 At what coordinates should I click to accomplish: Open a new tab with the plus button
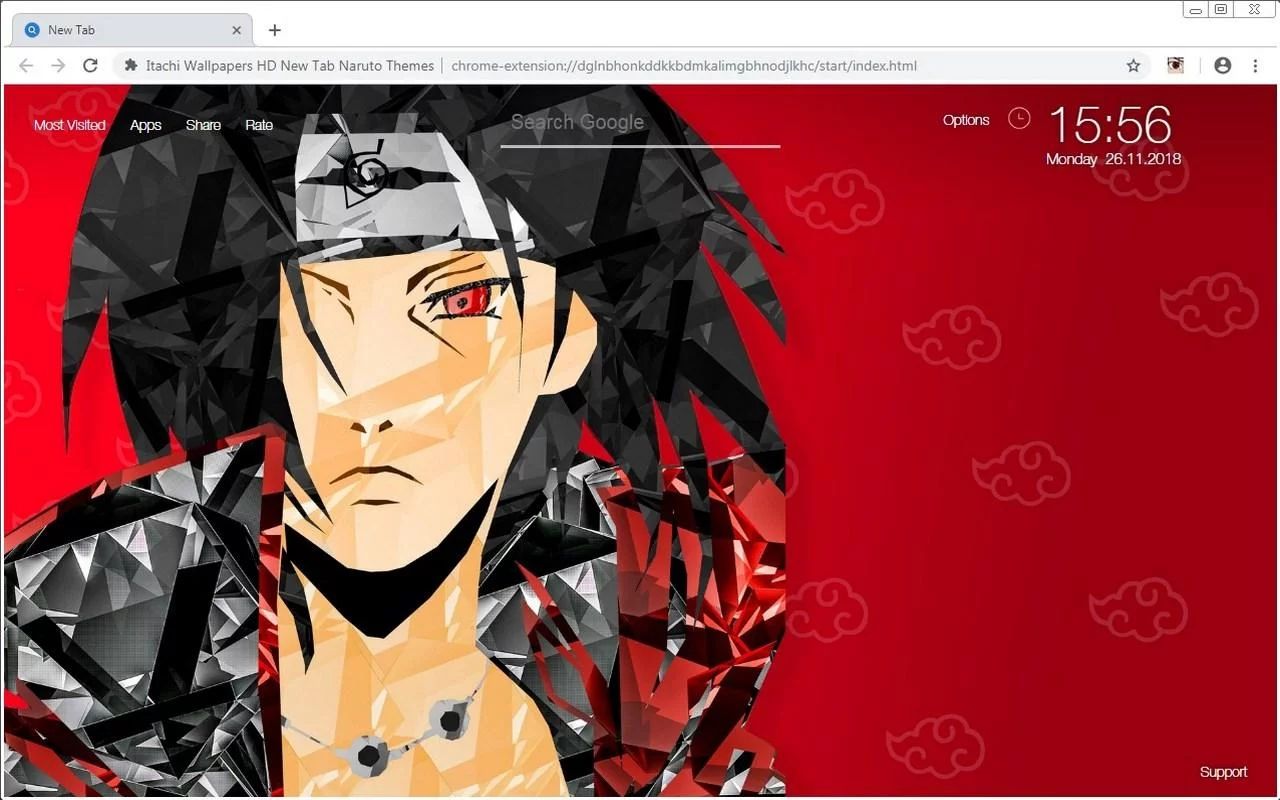click(x=275, y=30)
